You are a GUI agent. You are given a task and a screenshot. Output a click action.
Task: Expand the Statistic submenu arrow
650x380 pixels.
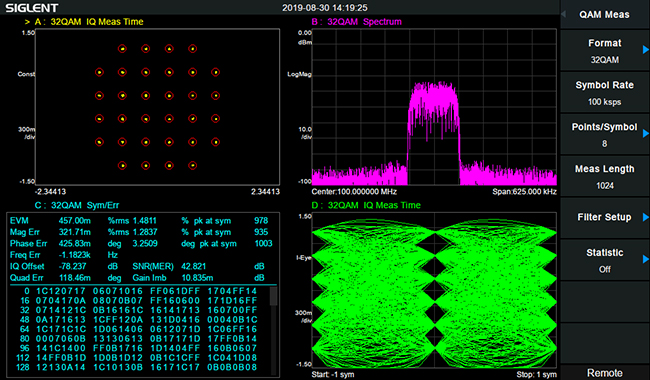(645, 259)
